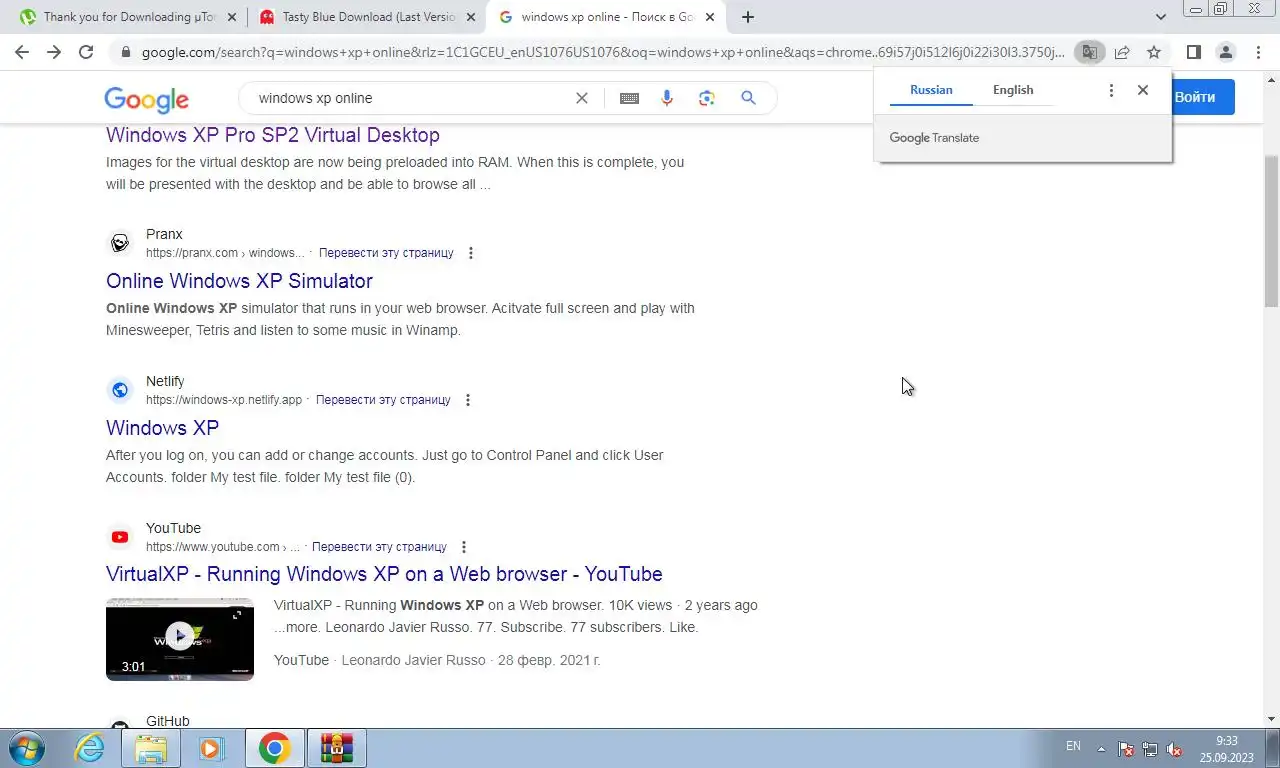The height and width of the screenshot is (768, 1280).
Task: Click the muted volume tray icon
Action: tap(1175, 749)
